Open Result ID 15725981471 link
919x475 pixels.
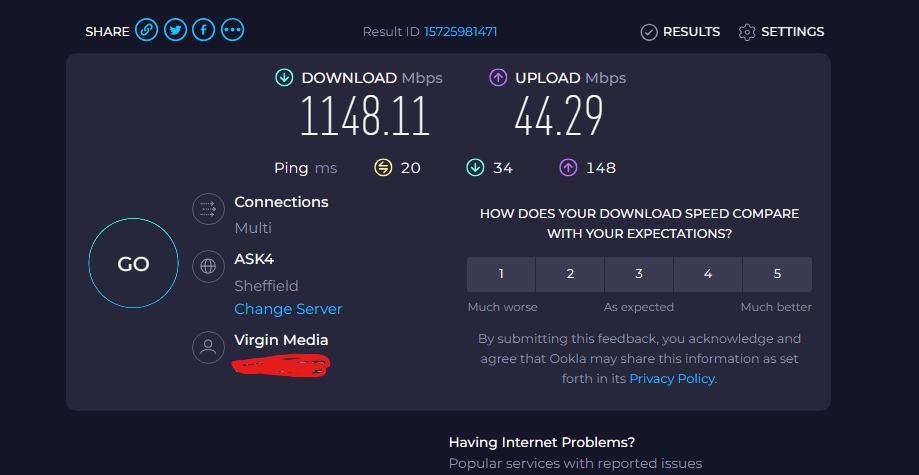point(461,32)
